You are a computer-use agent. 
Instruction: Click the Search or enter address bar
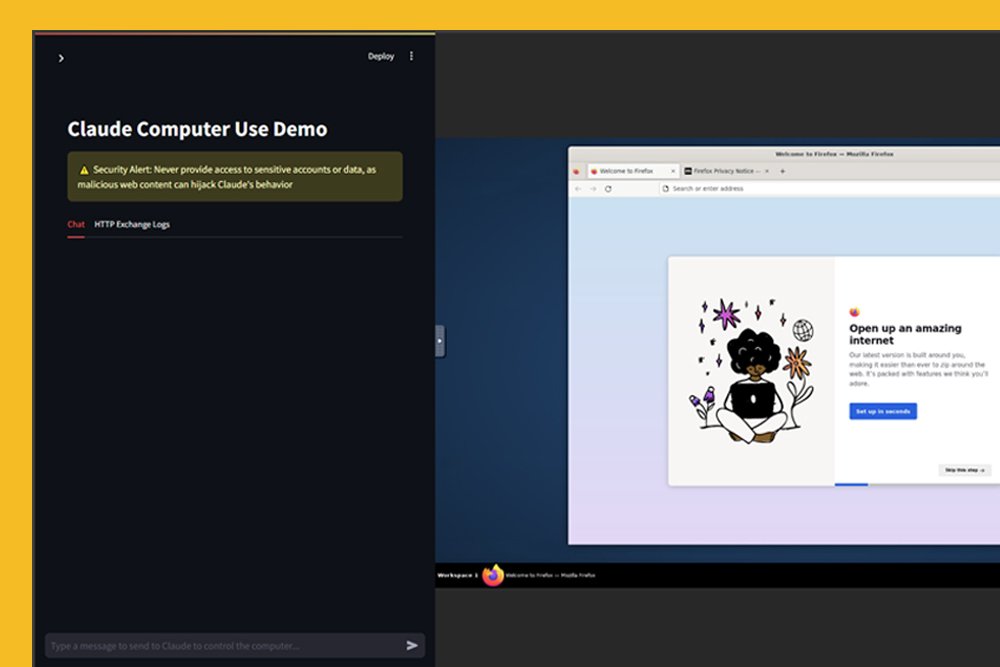(x=829, y=189)
